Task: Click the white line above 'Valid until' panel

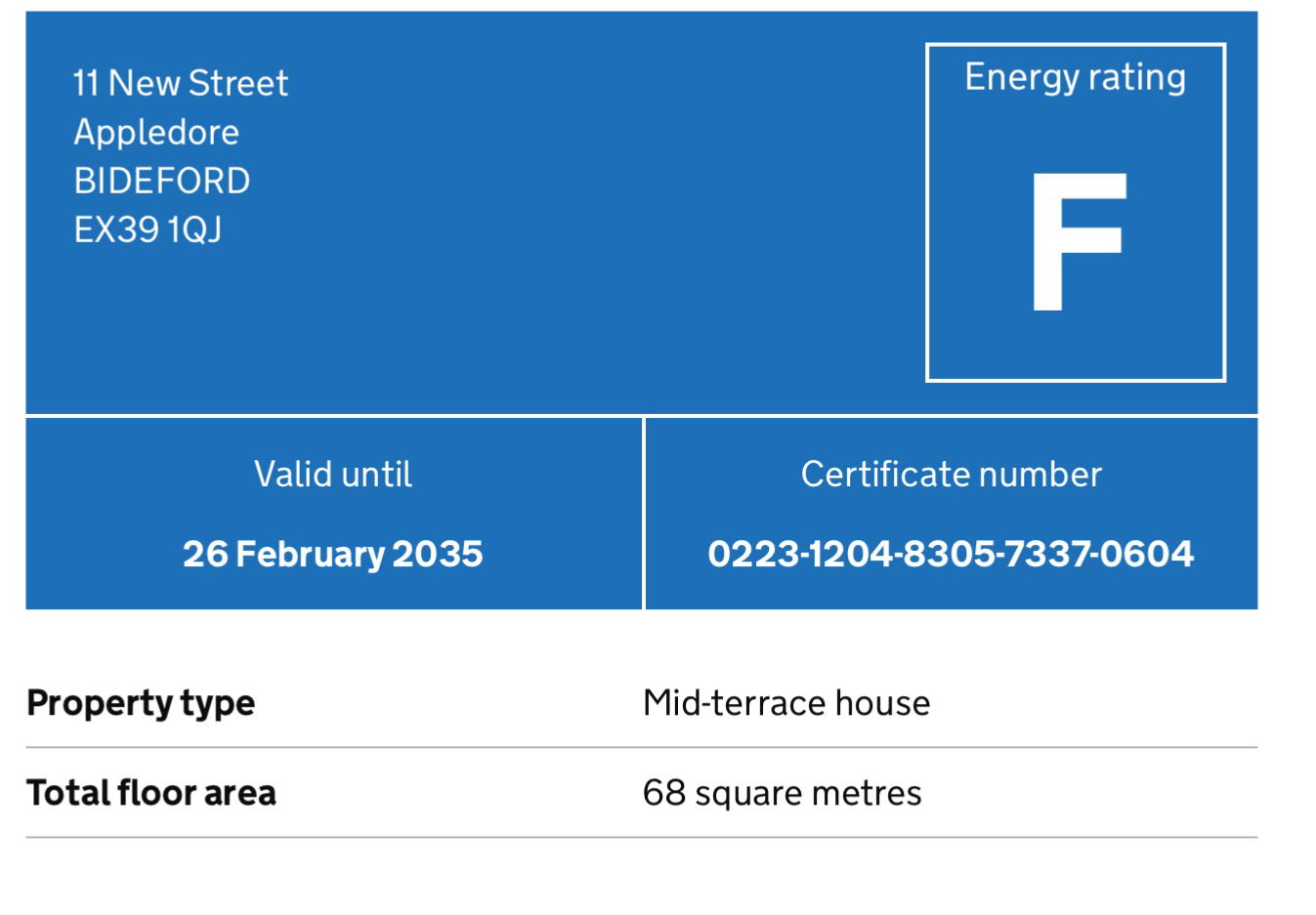Action: [x=333, y=416]
